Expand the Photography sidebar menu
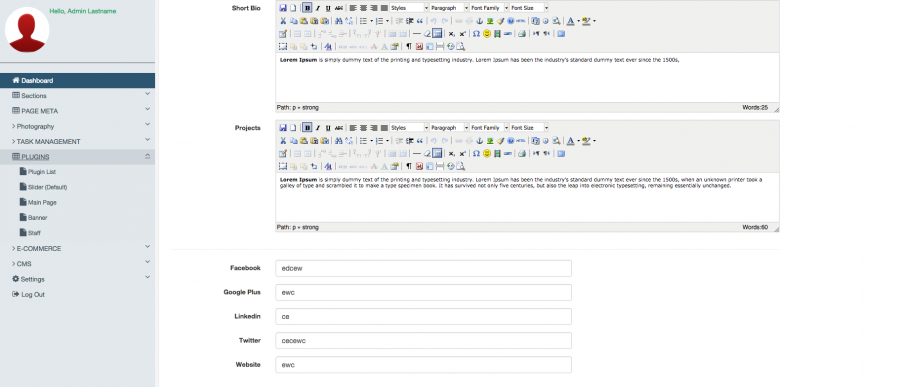This screenshot has height=387, width=900. pos(77,126)
